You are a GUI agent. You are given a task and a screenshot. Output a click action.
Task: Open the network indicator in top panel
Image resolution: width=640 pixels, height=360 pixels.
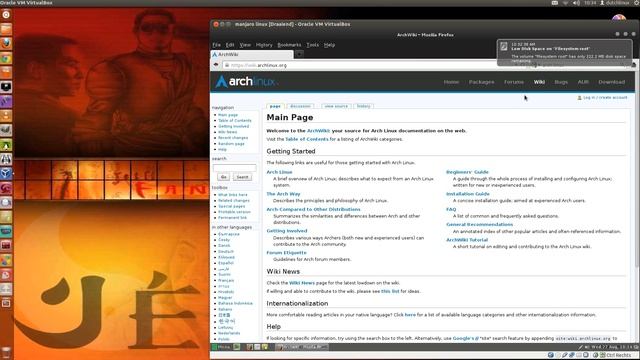click(x=565, y=3)
